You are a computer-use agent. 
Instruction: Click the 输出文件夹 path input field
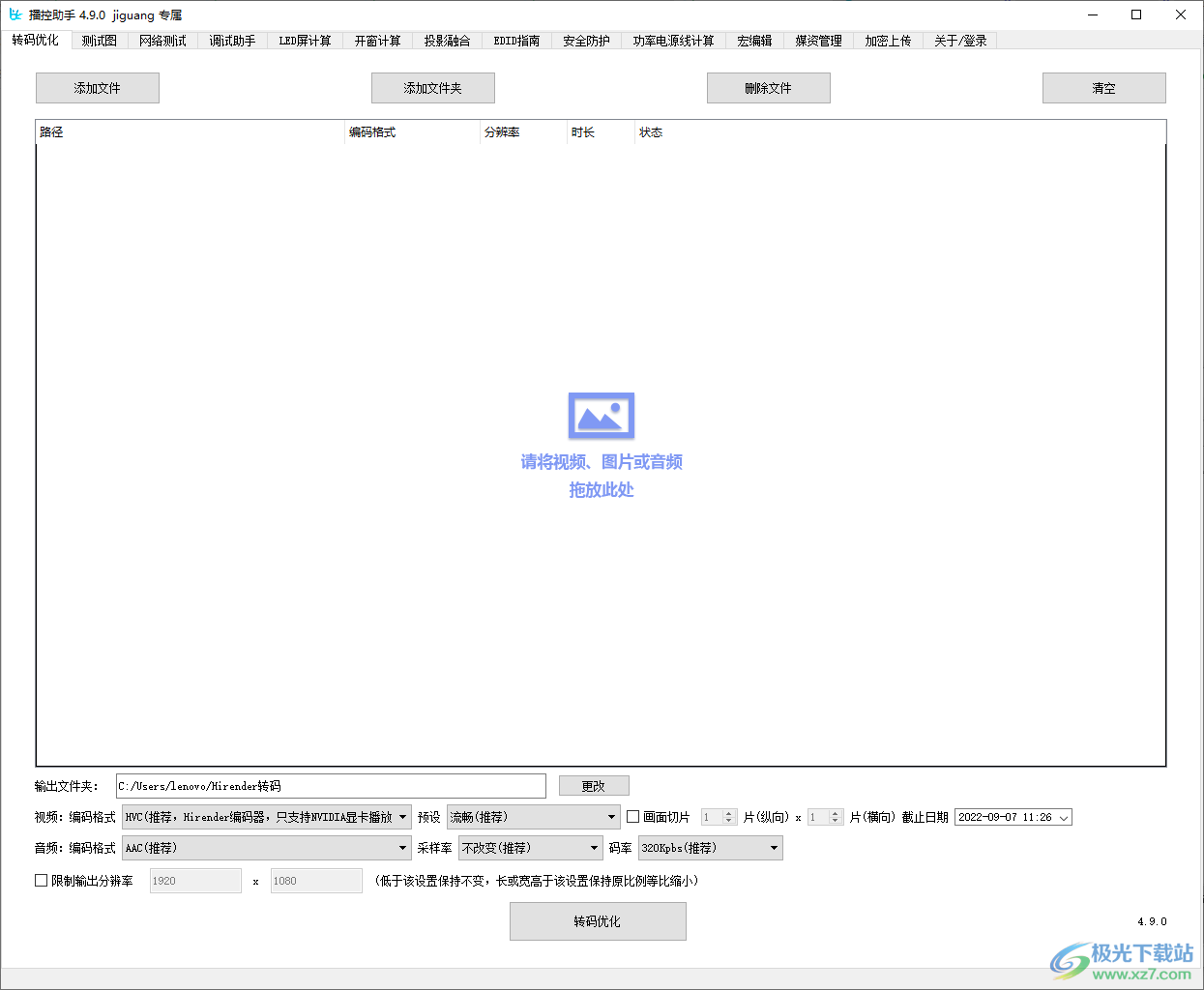(x=329, y=785)
